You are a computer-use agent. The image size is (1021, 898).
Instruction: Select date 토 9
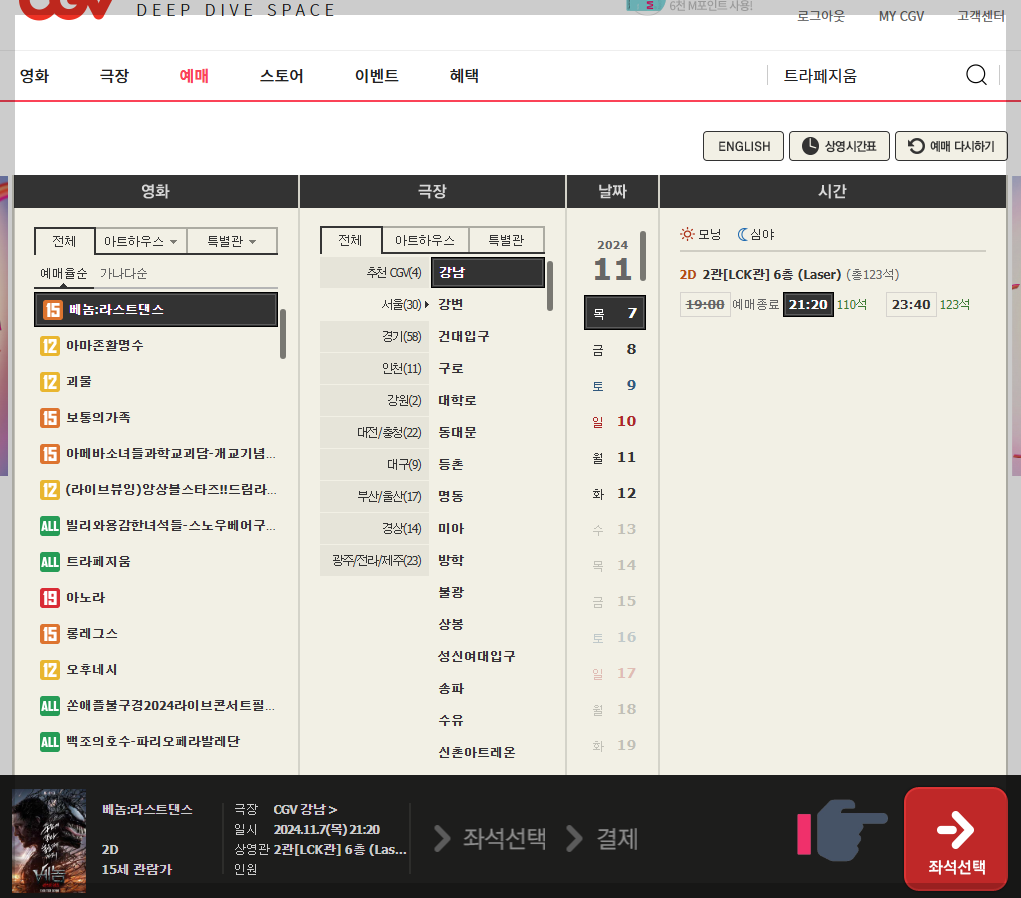pyautogui.click(x=615, y=386)
